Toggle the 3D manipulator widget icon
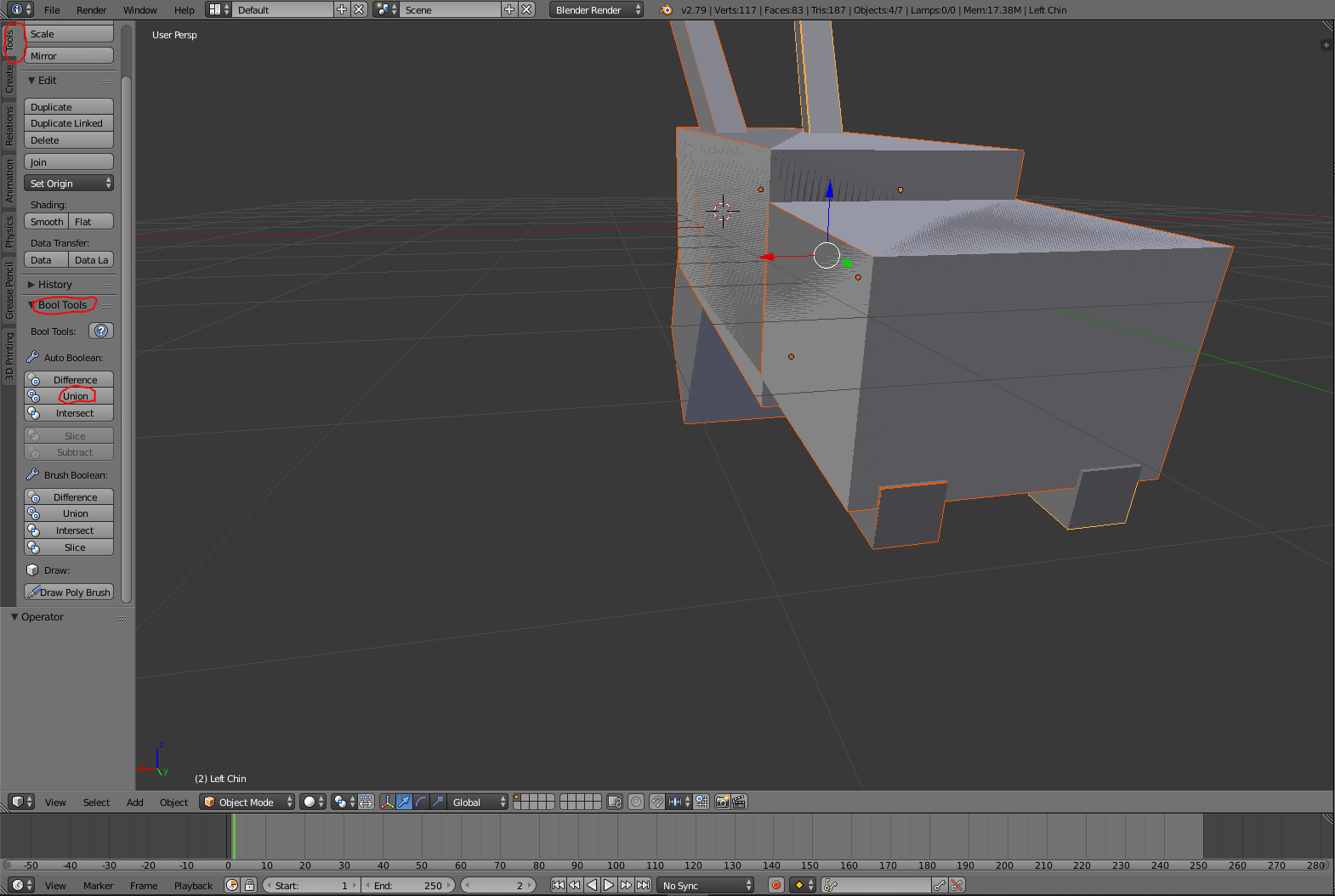 click(x=388, y=802)
